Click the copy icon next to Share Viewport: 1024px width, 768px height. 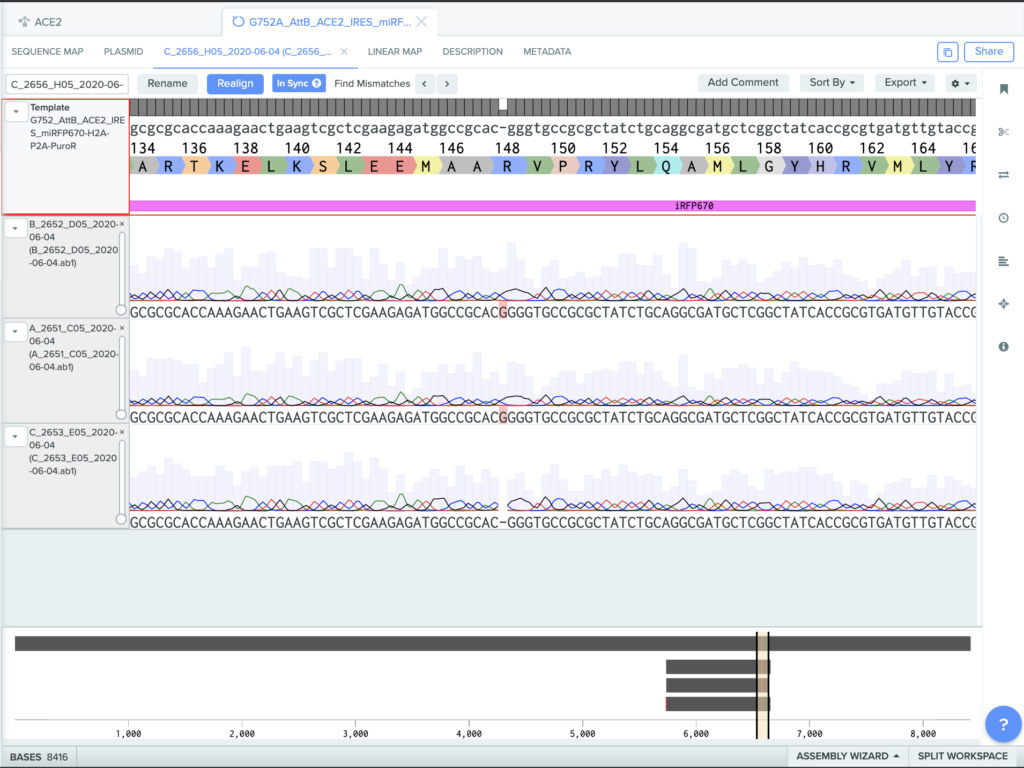[948, 52]
